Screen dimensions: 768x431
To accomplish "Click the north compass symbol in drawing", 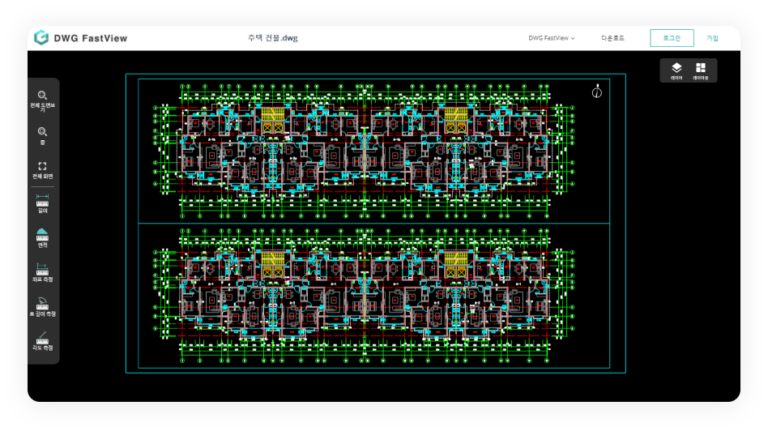I will pos(597,91).
